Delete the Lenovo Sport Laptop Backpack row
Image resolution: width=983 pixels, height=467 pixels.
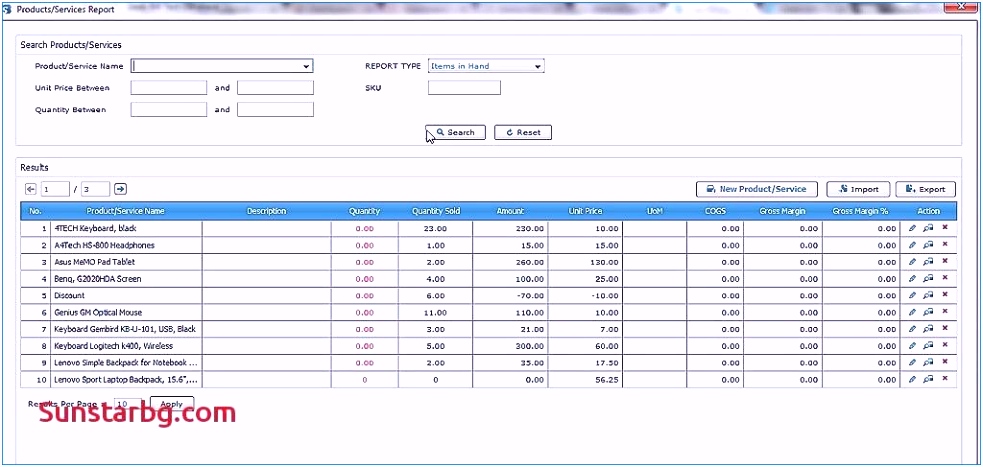point(945,379)
